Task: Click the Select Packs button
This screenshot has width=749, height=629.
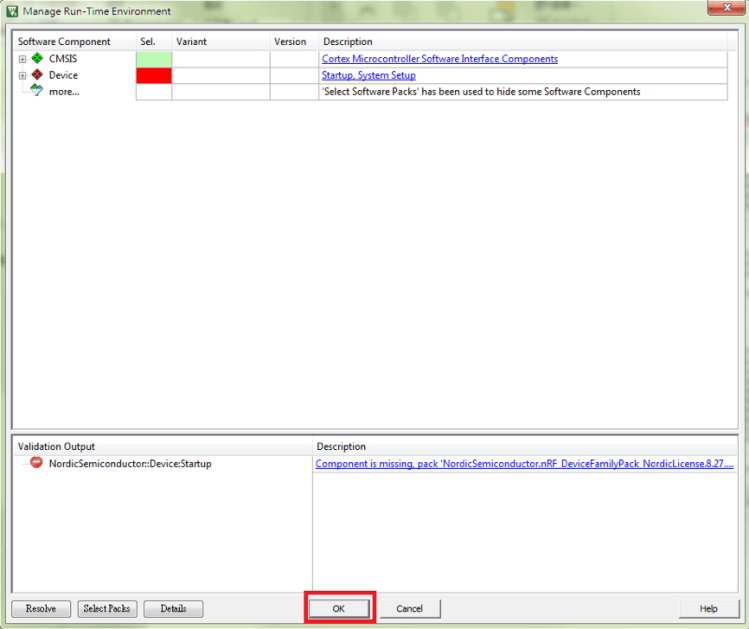Action: (x=107, y=608)
